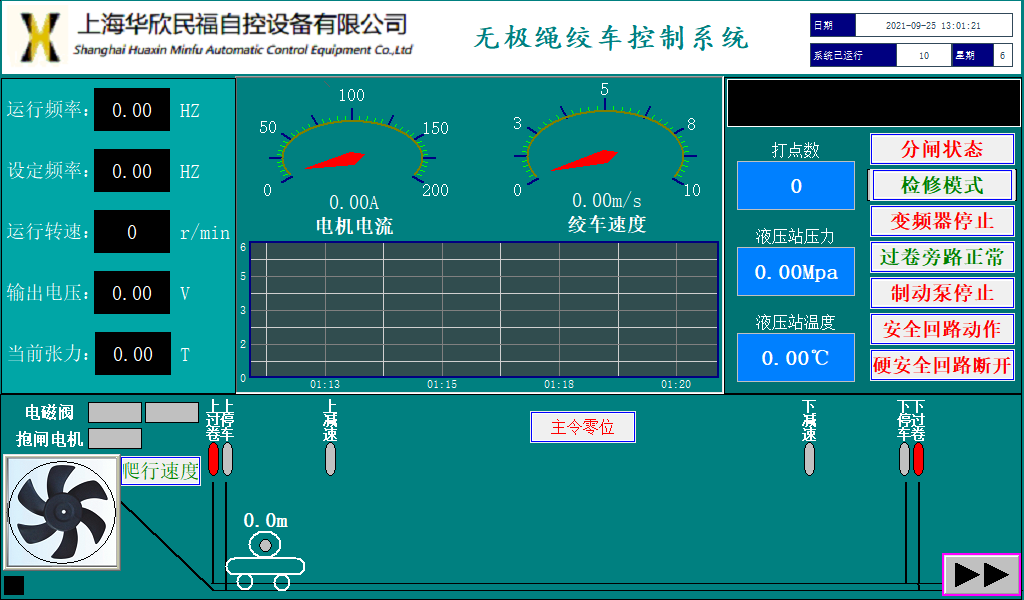The height and width of the screenshot is (600, 1024).
Task: Select the 设定频率 value field
Action: 132,171
